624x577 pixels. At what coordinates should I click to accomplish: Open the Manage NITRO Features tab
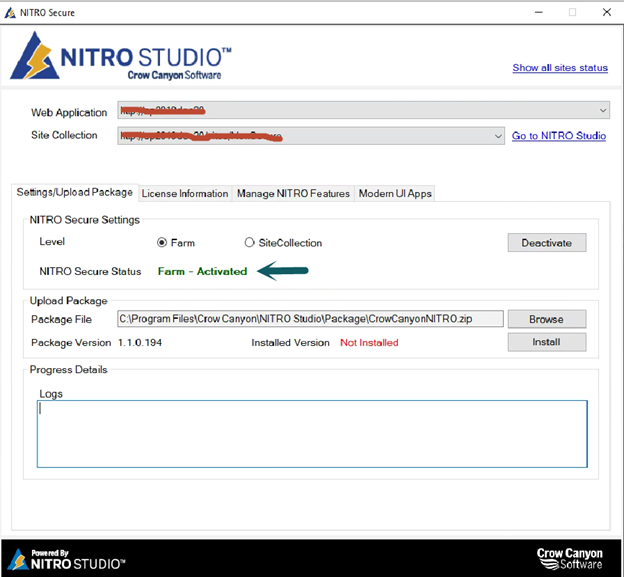293,194
